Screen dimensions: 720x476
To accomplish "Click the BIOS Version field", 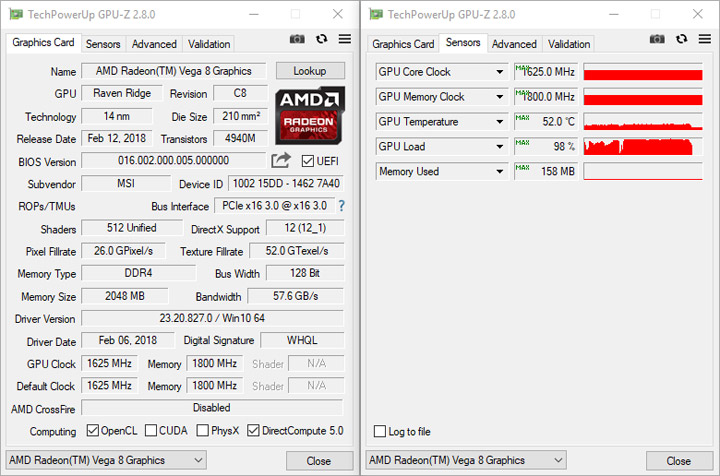I will click(174, 161).
